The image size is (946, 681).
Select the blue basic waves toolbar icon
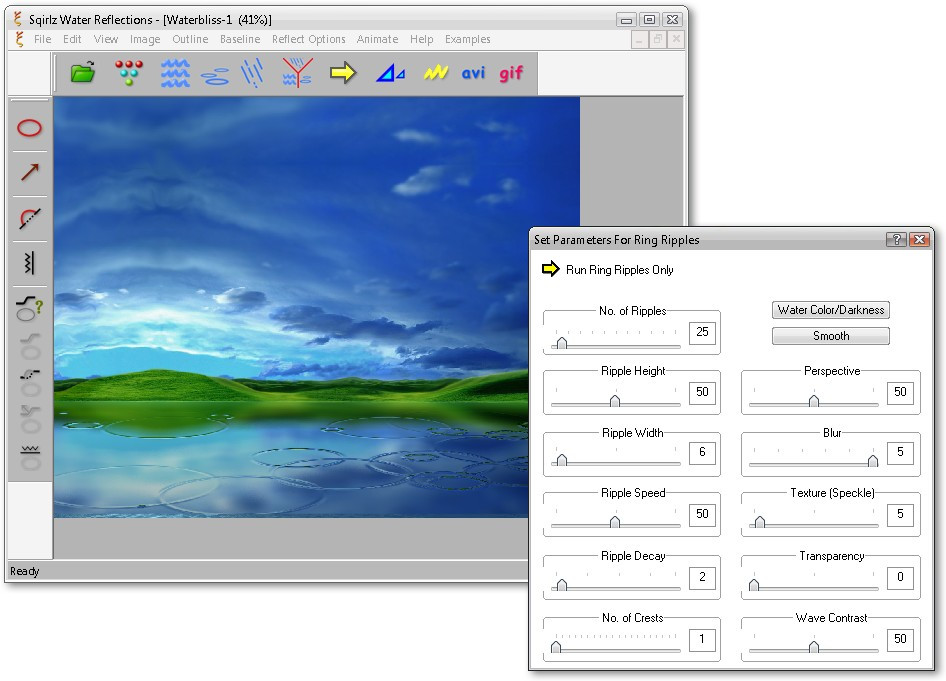(176, 73)
